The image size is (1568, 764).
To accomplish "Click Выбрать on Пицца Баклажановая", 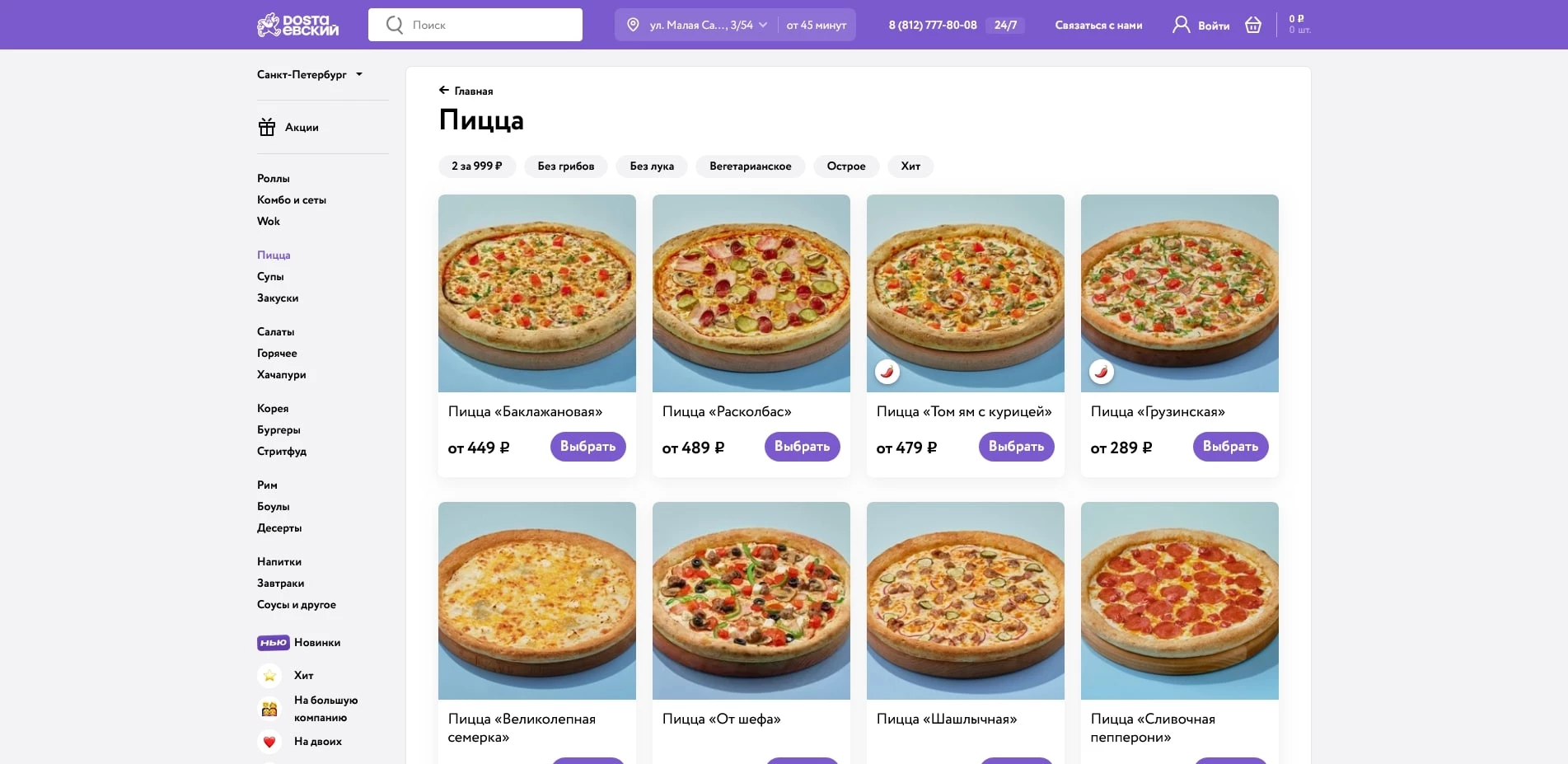I will (587, 446).
